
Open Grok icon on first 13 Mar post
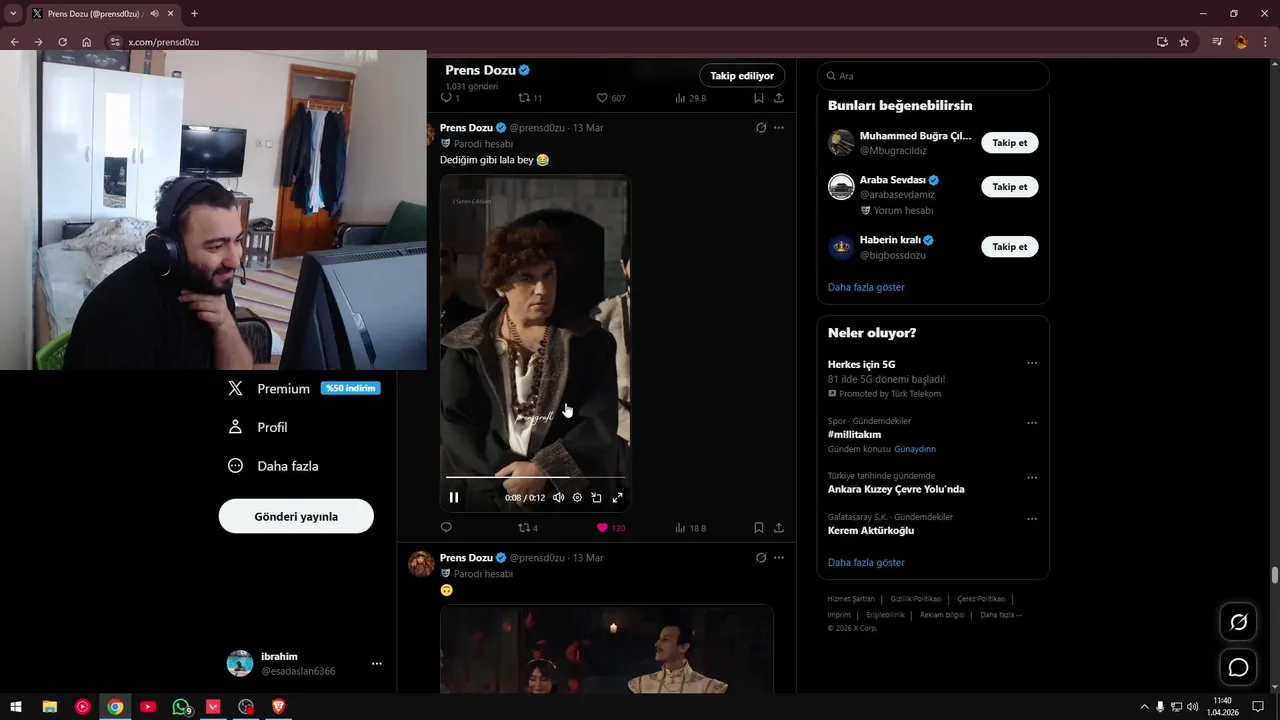761,128
